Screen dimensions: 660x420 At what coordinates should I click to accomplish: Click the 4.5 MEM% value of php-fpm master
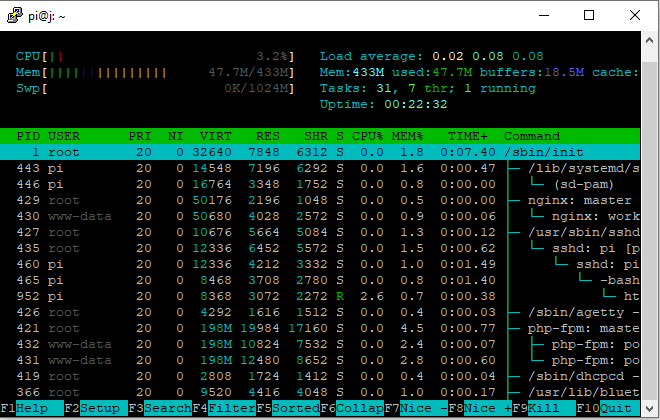pos(412,328)
